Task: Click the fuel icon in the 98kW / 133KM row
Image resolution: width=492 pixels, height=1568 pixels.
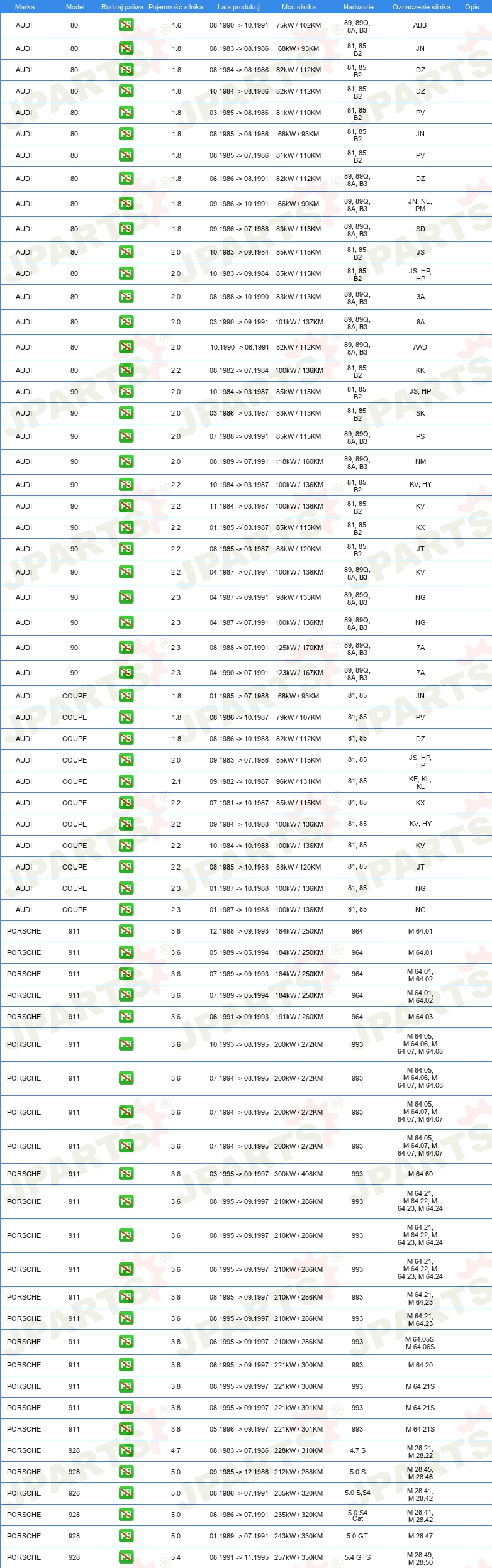Action: click(x=126, y=597)
